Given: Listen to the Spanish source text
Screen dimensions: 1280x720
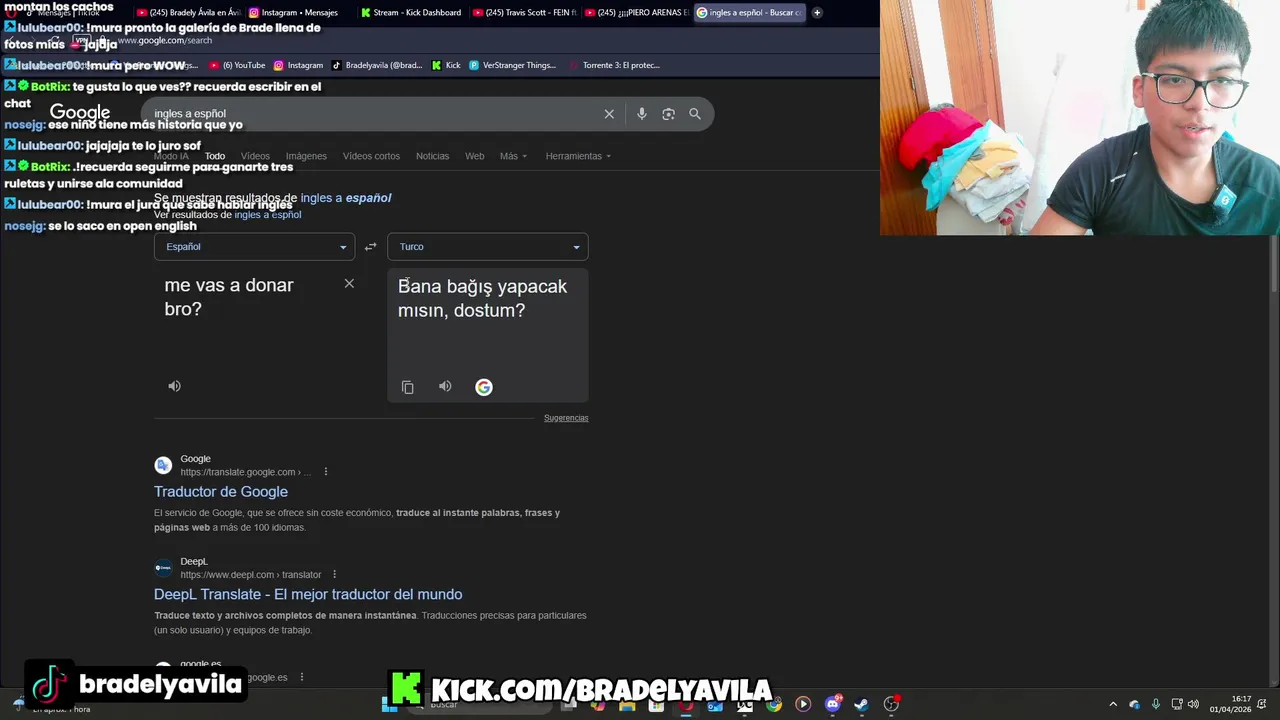Looking at the screenshot, I should click(175, 386).
